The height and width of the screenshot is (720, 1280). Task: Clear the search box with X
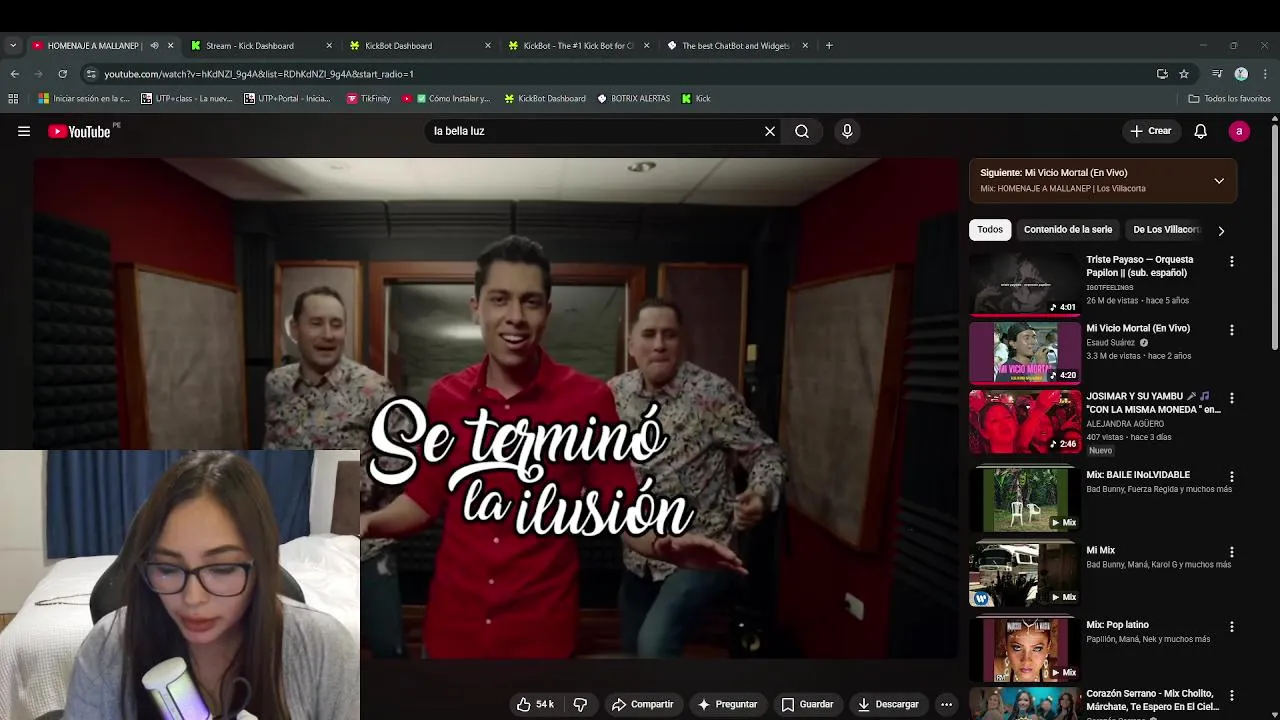[770, 131]
